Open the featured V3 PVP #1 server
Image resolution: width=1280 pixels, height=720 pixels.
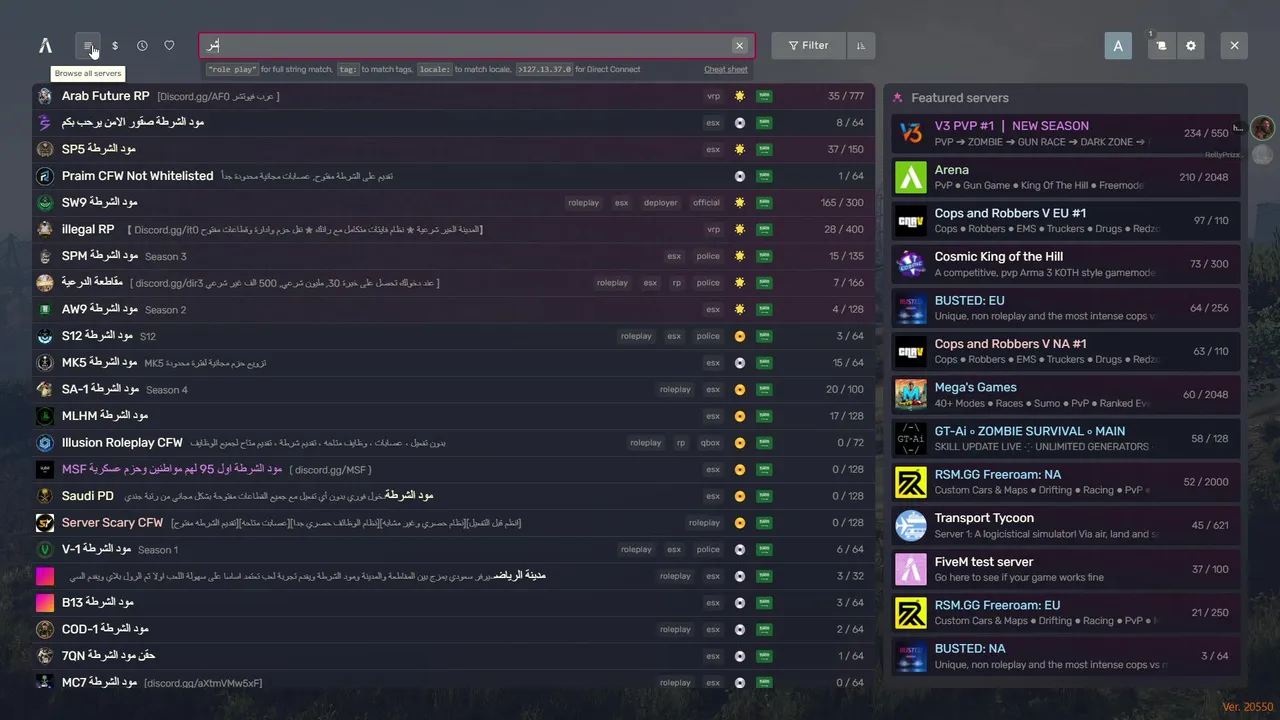coord(1066,134)
